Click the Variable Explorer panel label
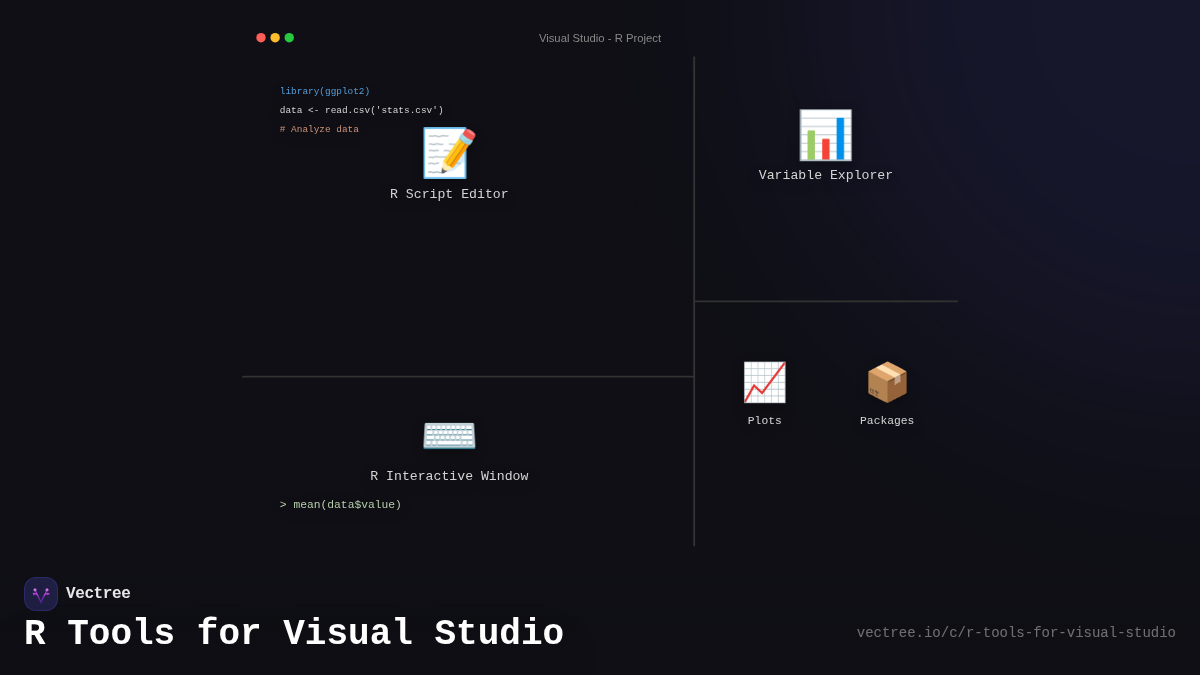This screenshot has width=1200, height=675. (825, 174)
